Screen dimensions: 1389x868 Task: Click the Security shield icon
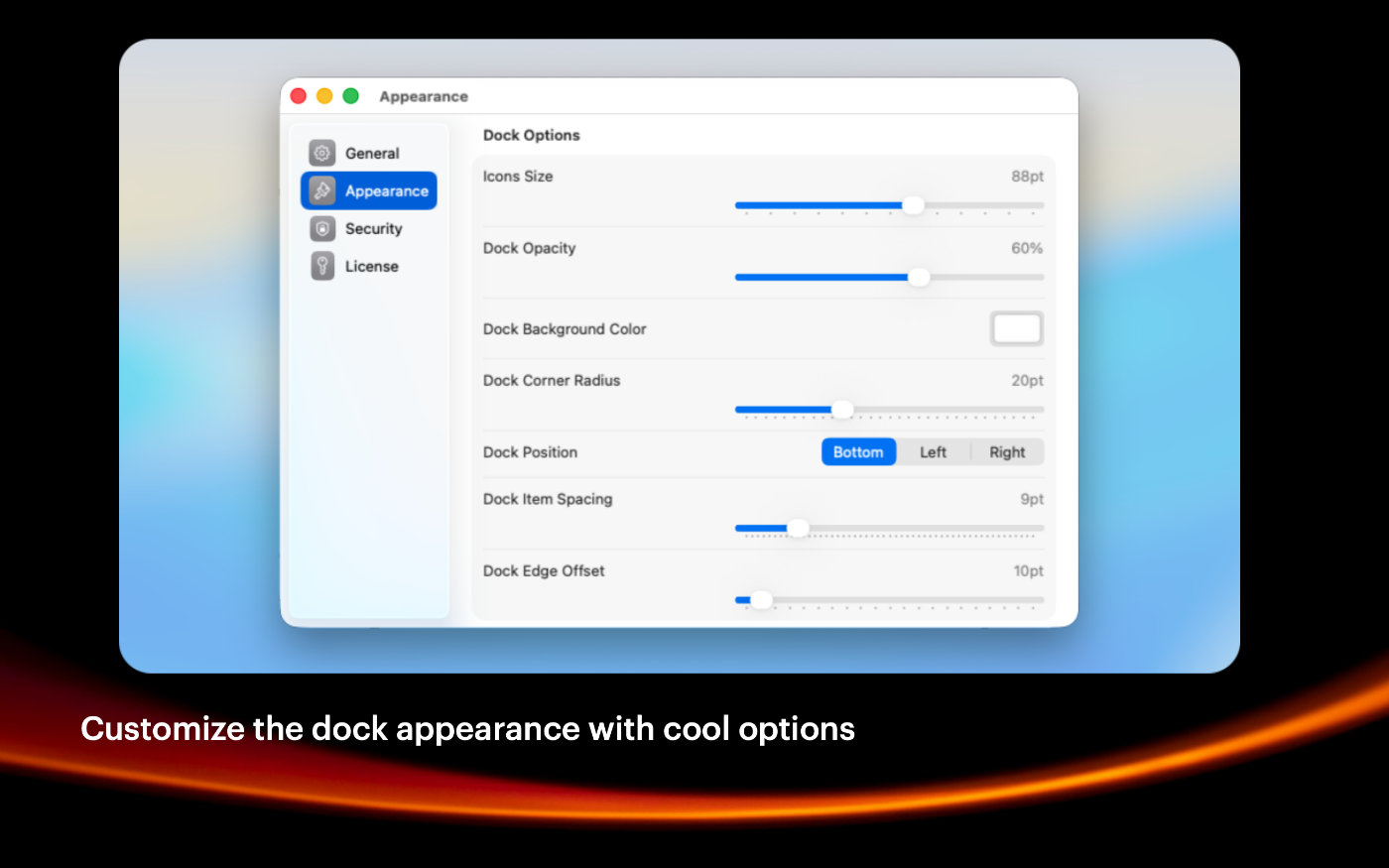(322, 228)
